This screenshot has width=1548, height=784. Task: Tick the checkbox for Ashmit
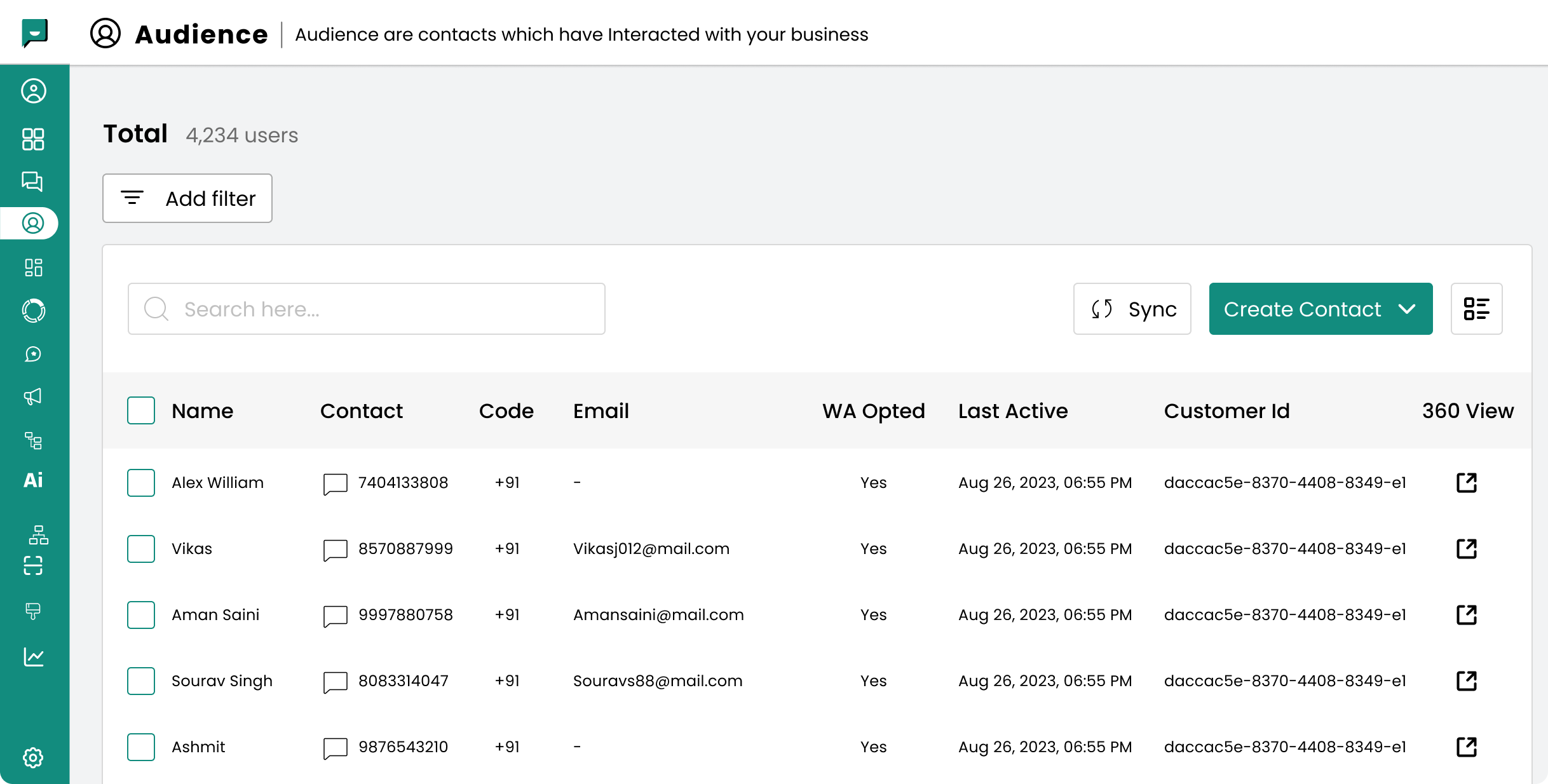click(x=141, y=747)
